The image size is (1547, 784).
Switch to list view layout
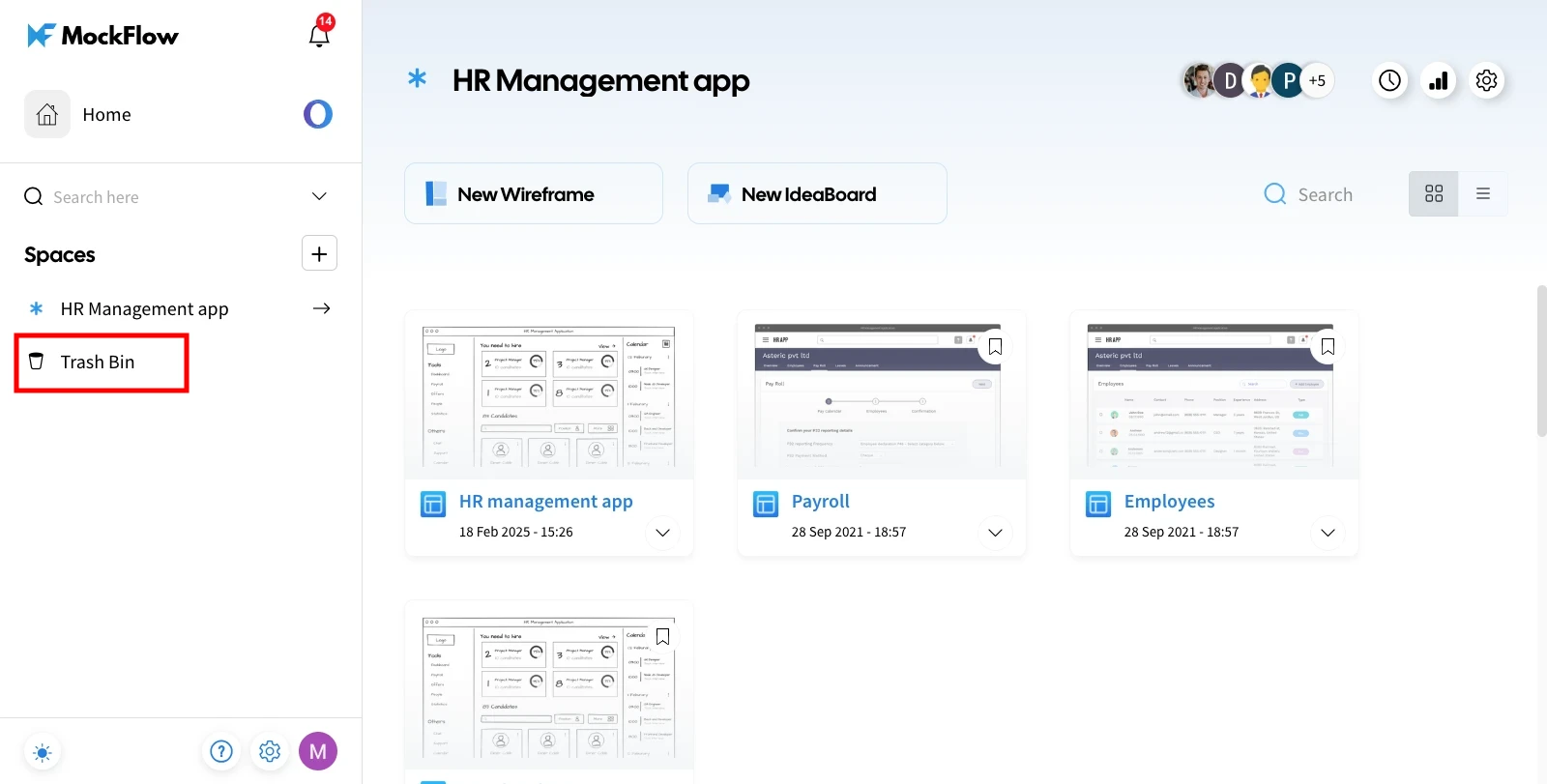tap(1483, 194)
